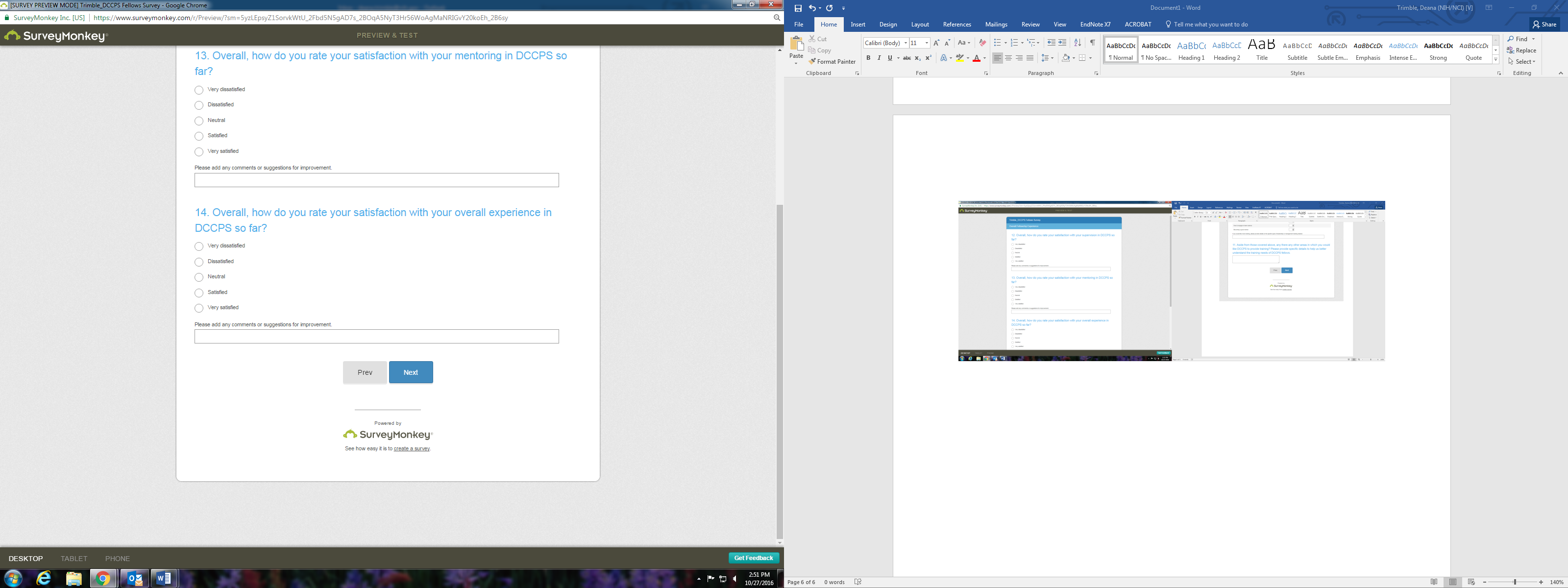The image size is (1568, 588).
Task: Switch to the TABLET preview tab
Action: [x=73, y=558]
